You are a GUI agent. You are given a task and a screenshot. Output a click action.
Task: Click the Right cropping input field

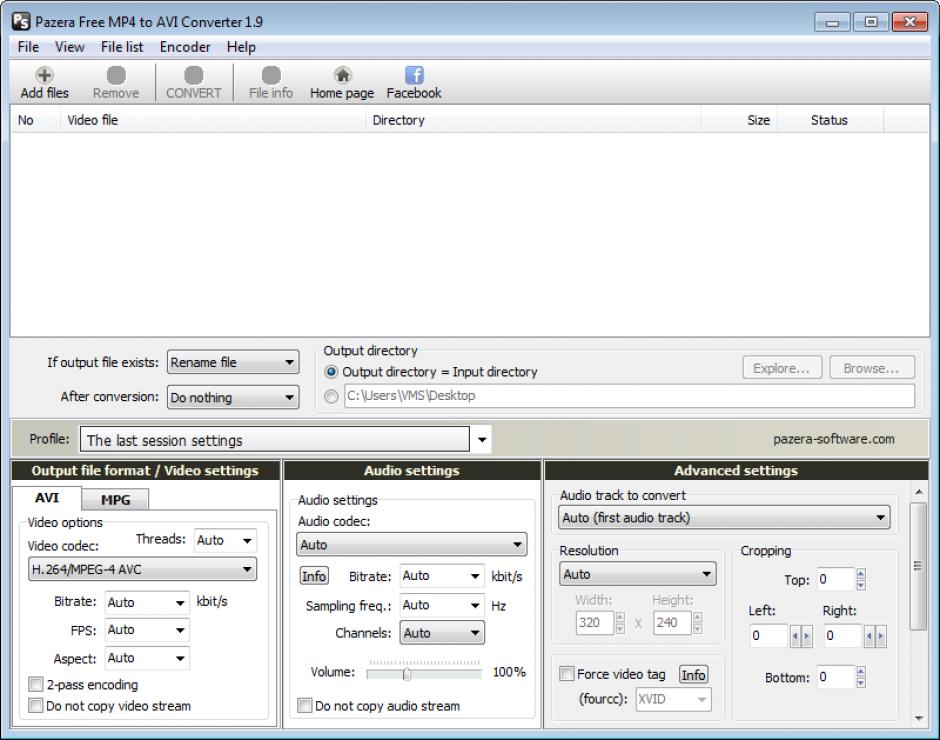pyautogui.click(x=842, y=636)
